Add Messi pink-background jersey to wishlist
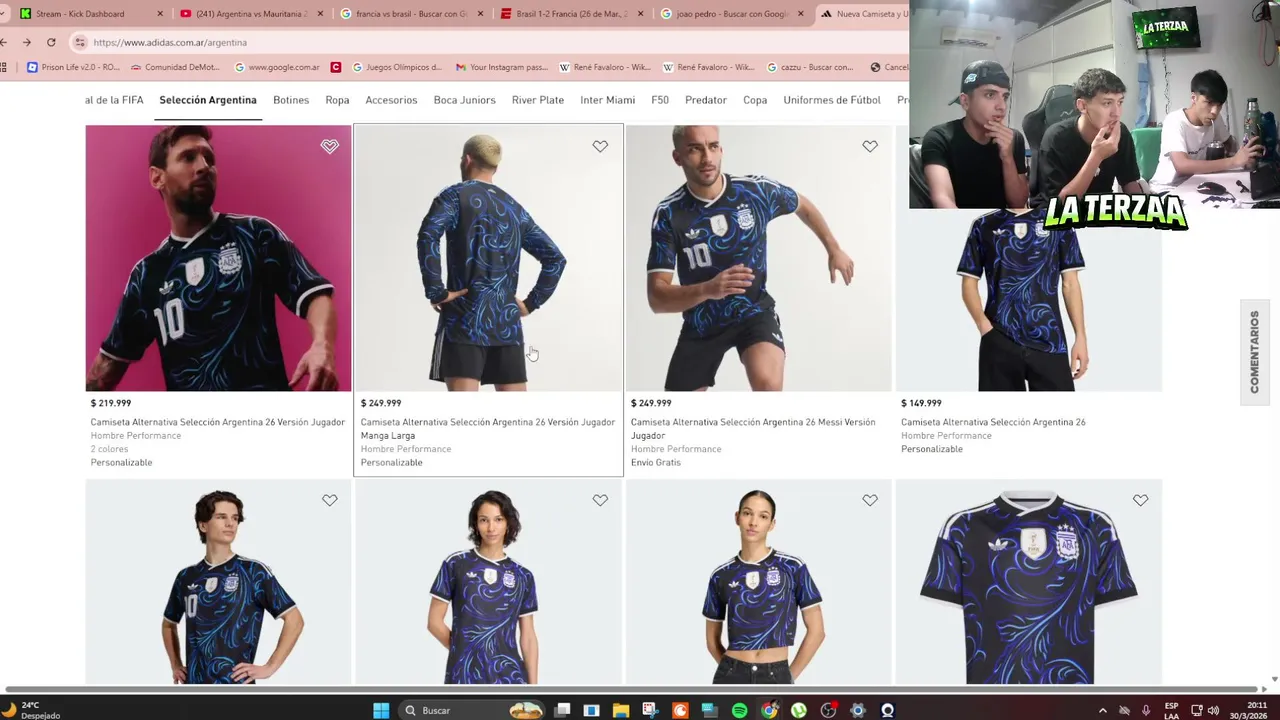1280x720 pixels. coord(329,146)
